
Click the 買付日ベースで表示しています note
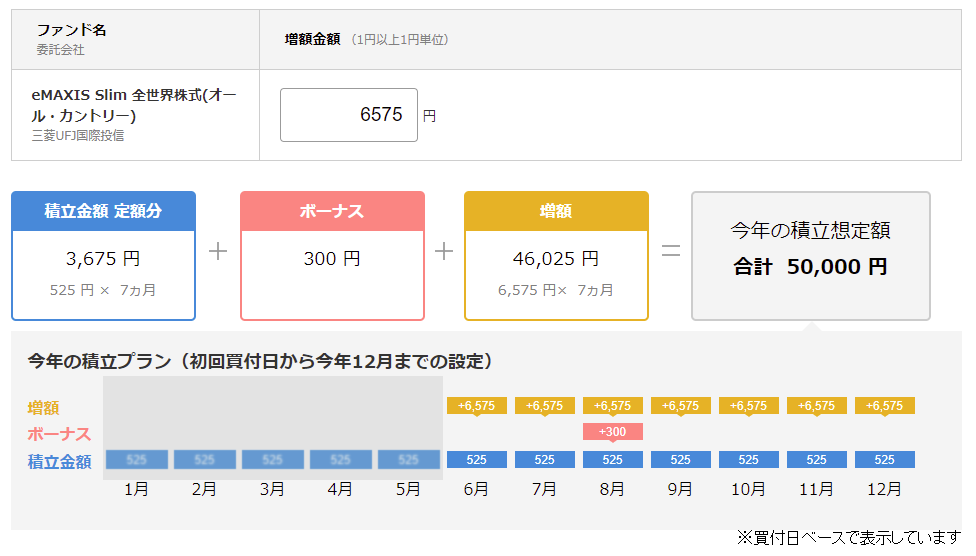click(x=849, y=537)
